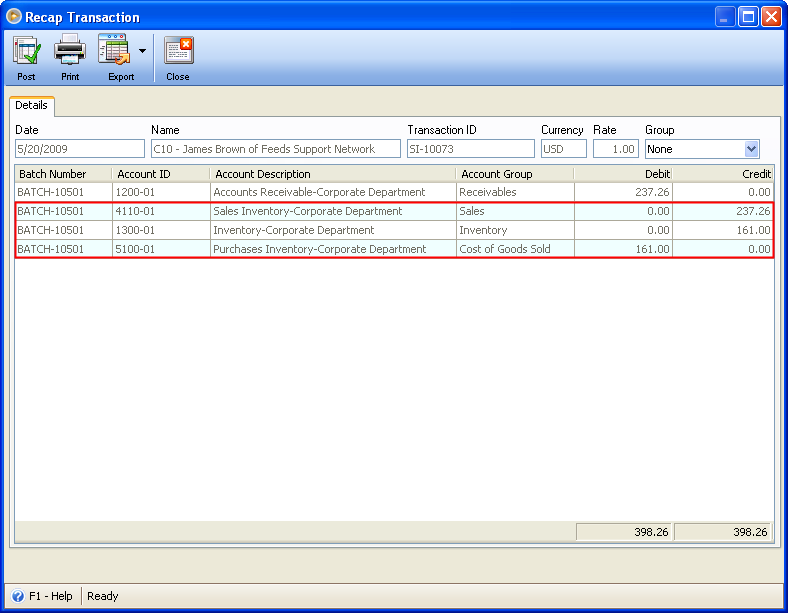788x613 pixels.
Task: Click Sales Inventory-Corporate Department description
Action: (333, 211)
